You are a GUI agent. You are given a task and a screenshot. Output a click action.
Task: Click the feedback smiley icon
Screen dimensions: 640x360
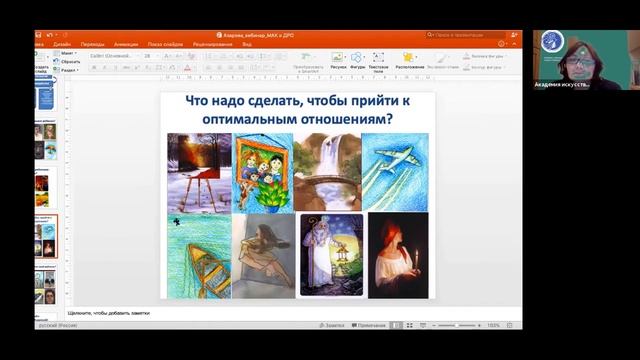pos(502,44)
